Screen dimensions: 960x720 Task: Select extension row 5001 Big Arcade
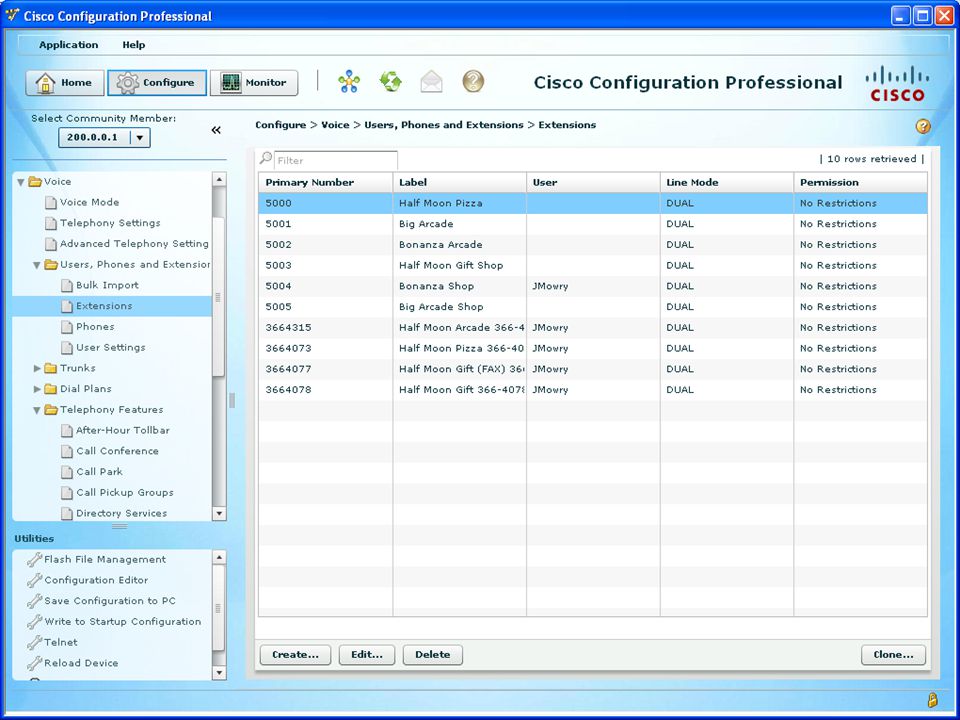[593, 224]
